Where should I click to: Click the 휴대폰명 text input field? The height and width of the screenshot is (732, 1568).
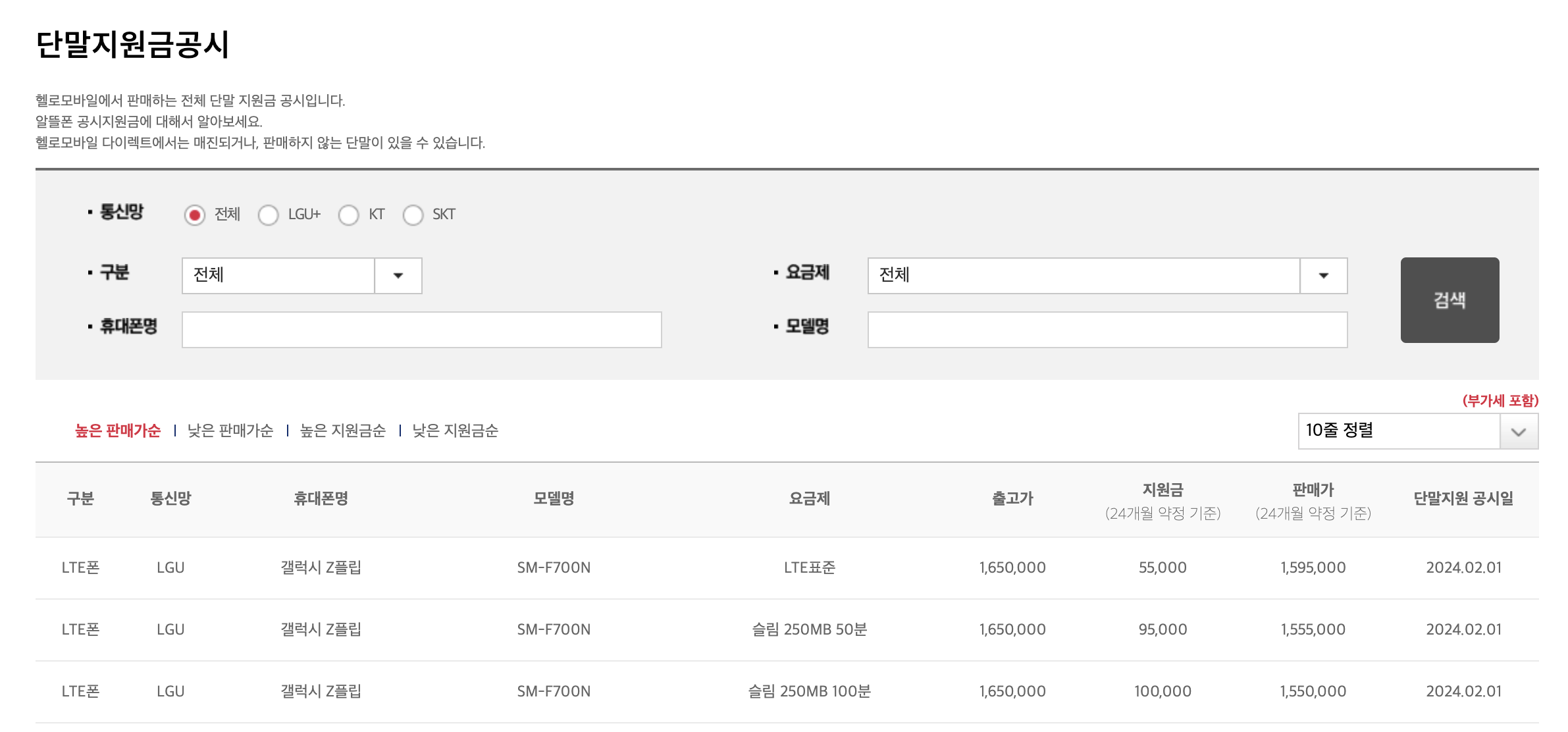[x=421, y=330]
